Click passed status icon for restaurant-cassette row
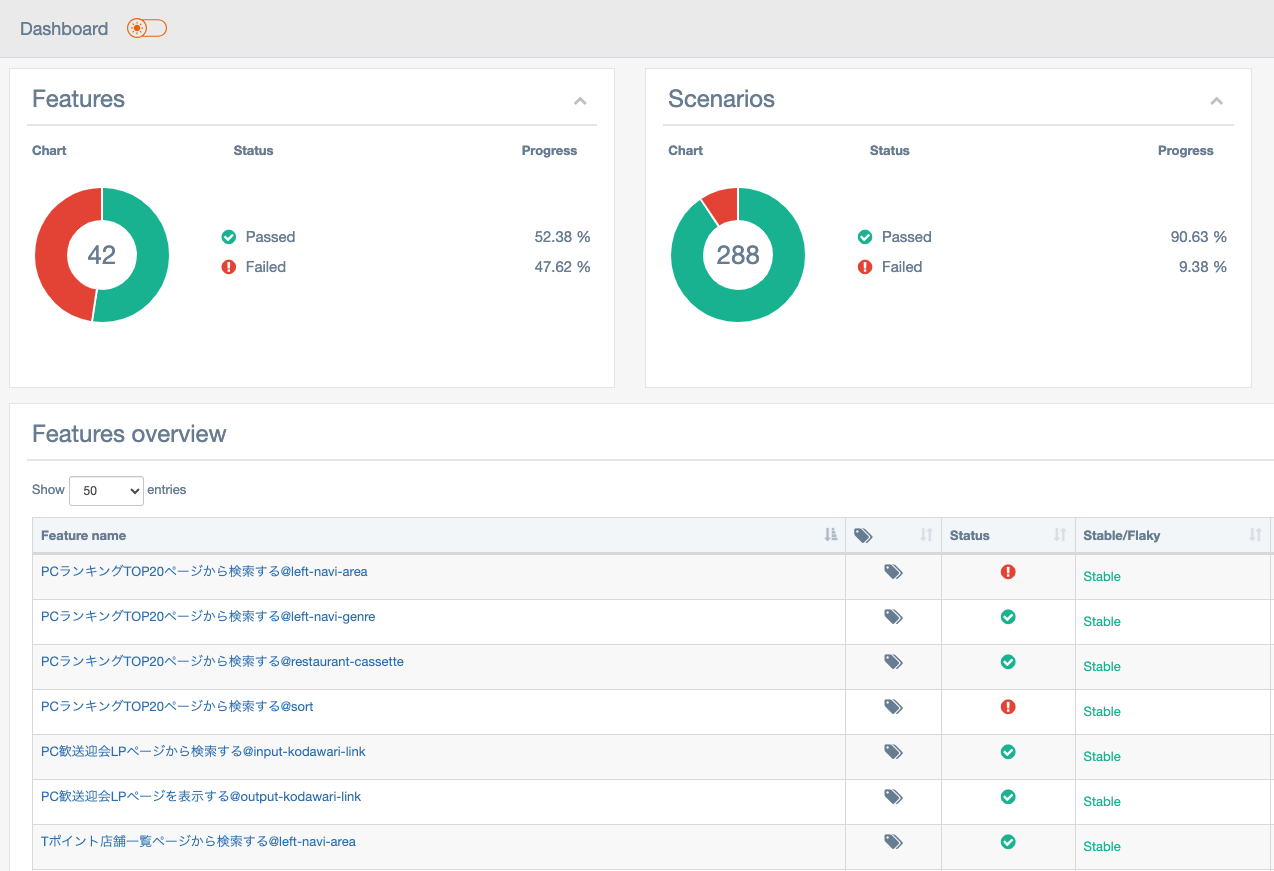The image size is (1274, 871). coord(1008,662)
